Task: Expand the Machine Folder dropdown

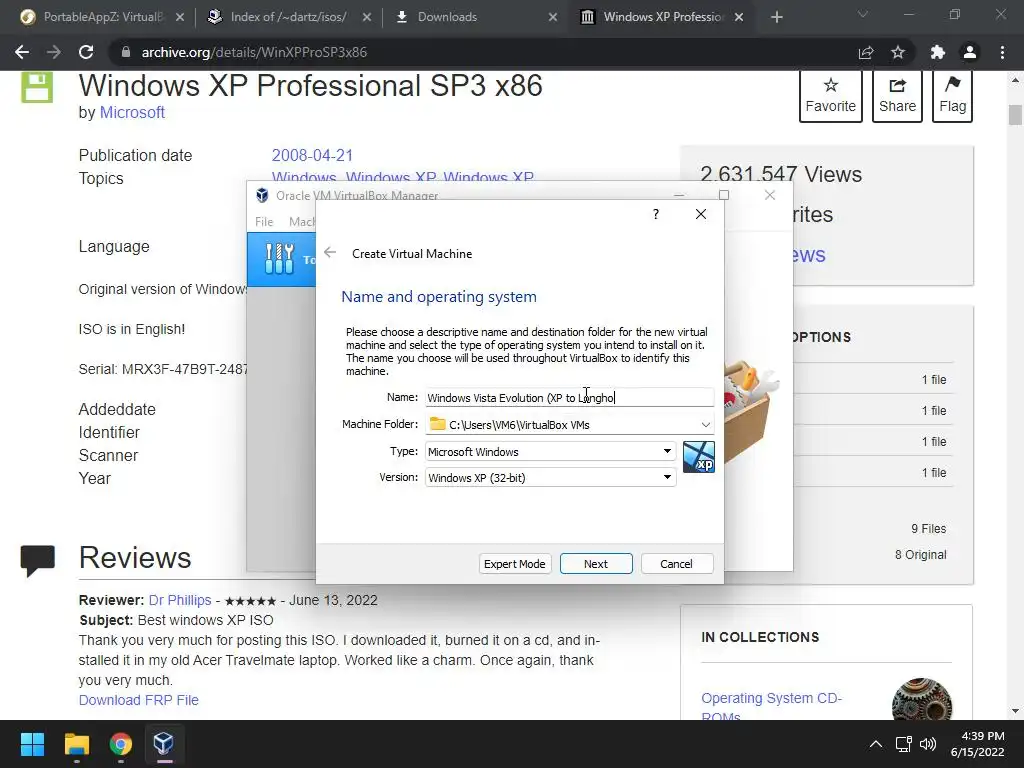Action: pyautogui.click(x=705, y=424)
